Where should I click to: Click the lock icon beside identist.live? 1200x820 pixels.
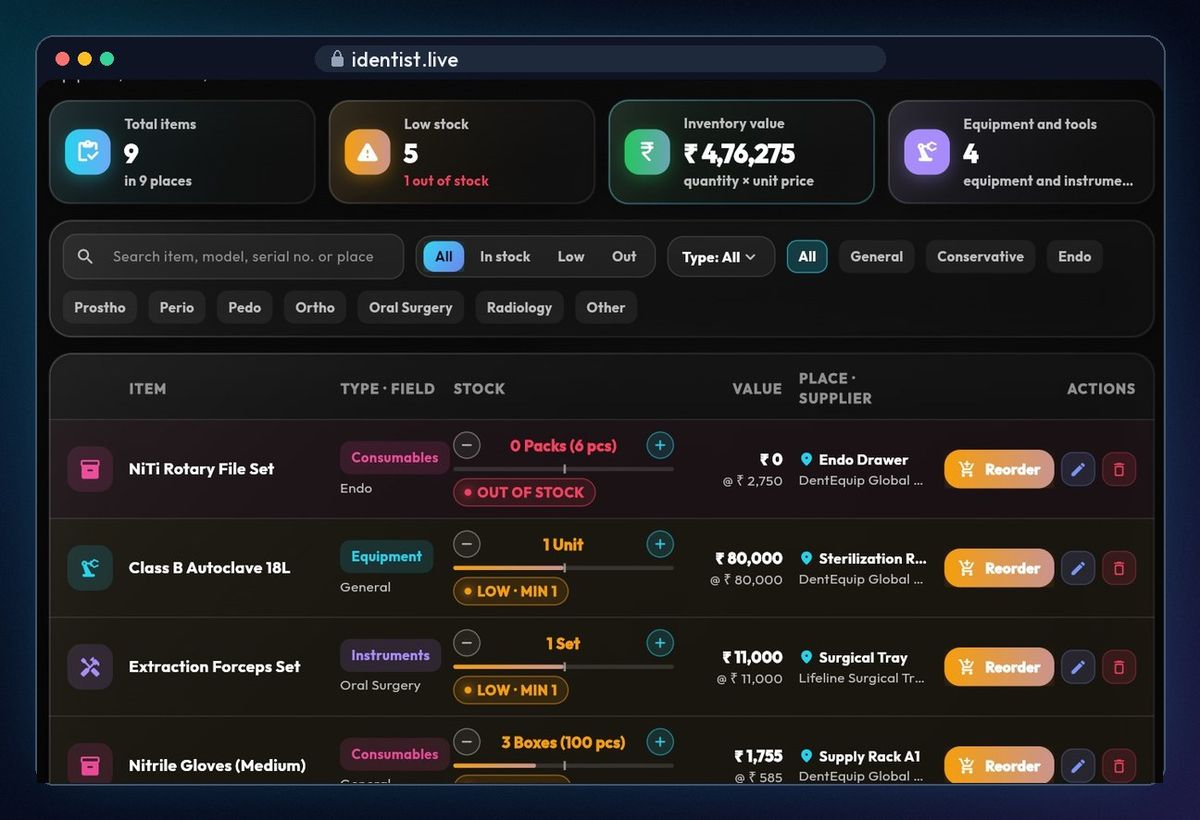337,59
